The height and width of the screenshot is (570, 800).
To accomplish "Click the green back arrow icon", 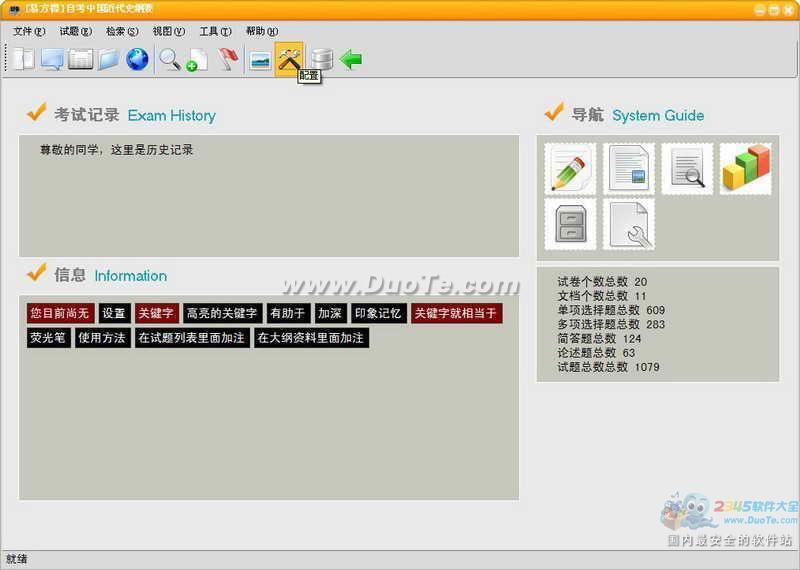I will pos(351,59).
